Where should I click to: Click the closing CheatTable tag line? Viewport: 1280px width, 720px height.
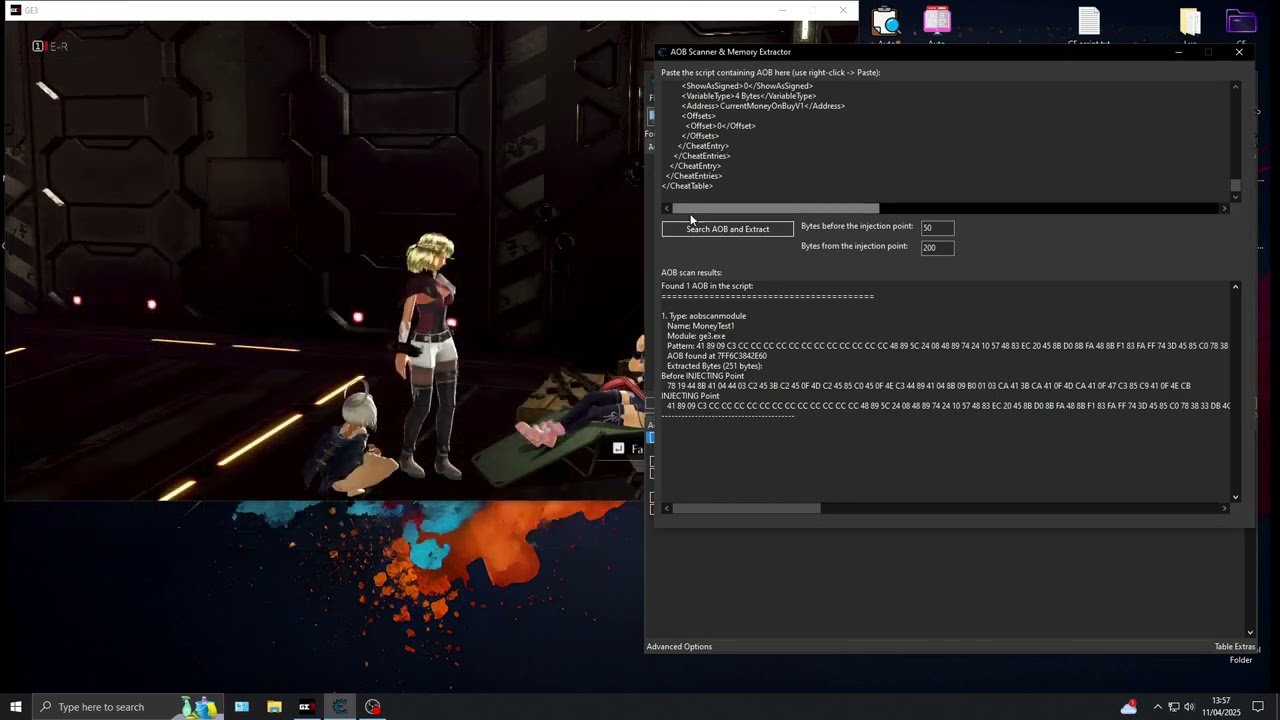click(687, 186)
